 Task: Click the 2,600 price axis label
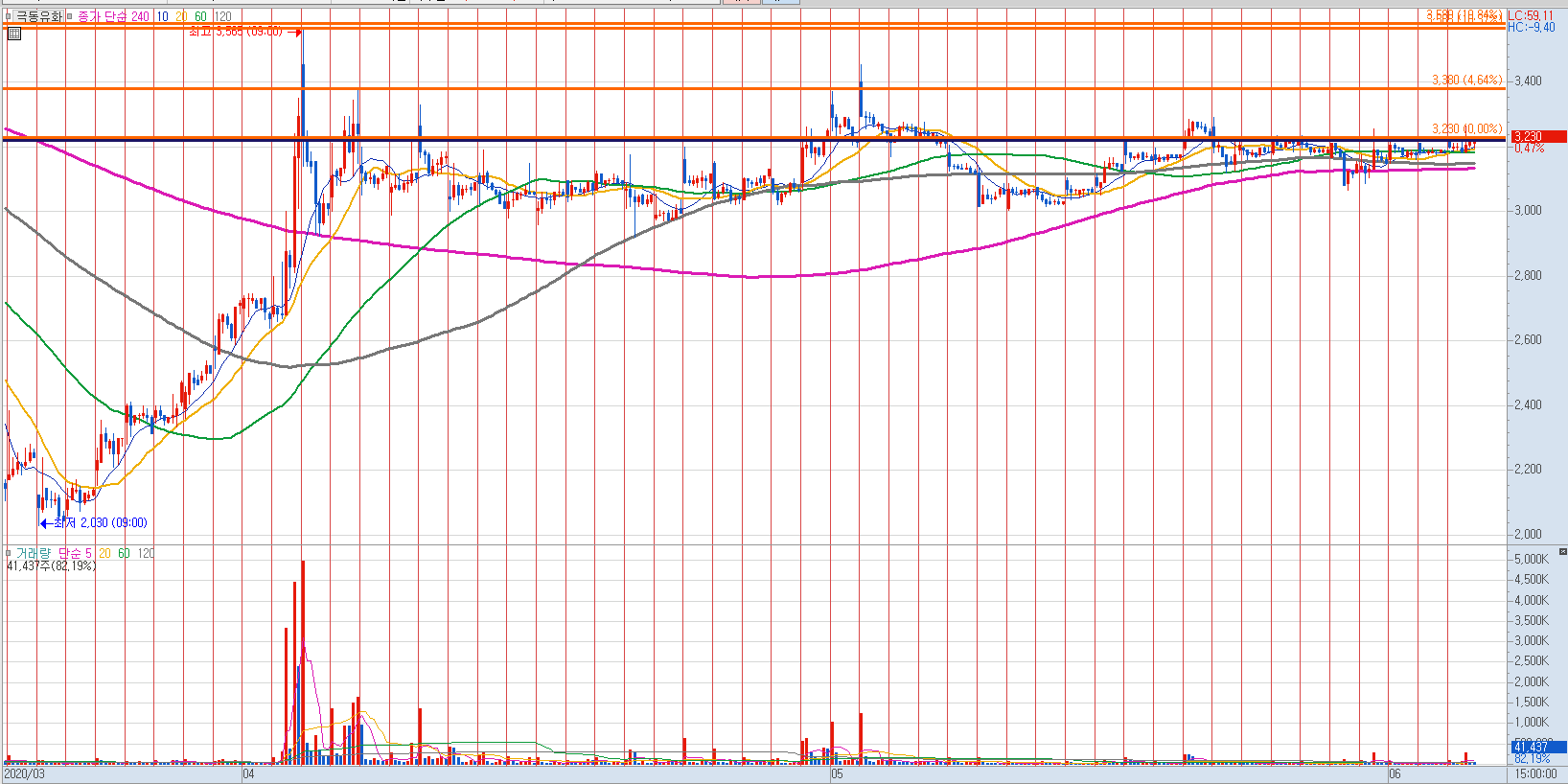tap(1528, 340)
